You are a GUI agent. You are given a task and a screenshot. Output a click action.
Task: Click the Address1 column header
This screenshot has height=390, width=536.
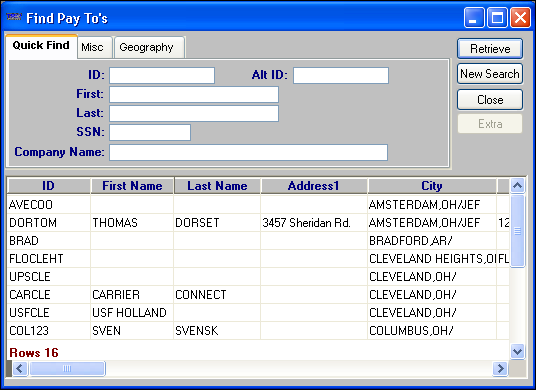pyautogui.click(x=314, y=186)
